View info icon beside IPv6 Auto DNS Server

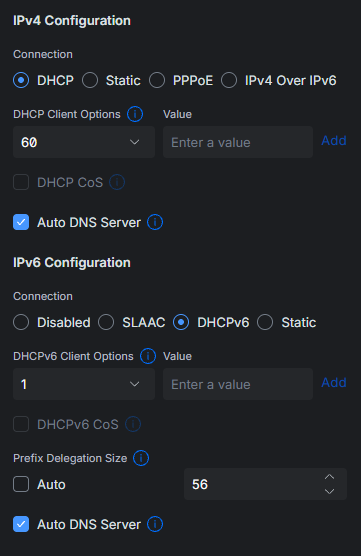point(155,524)
